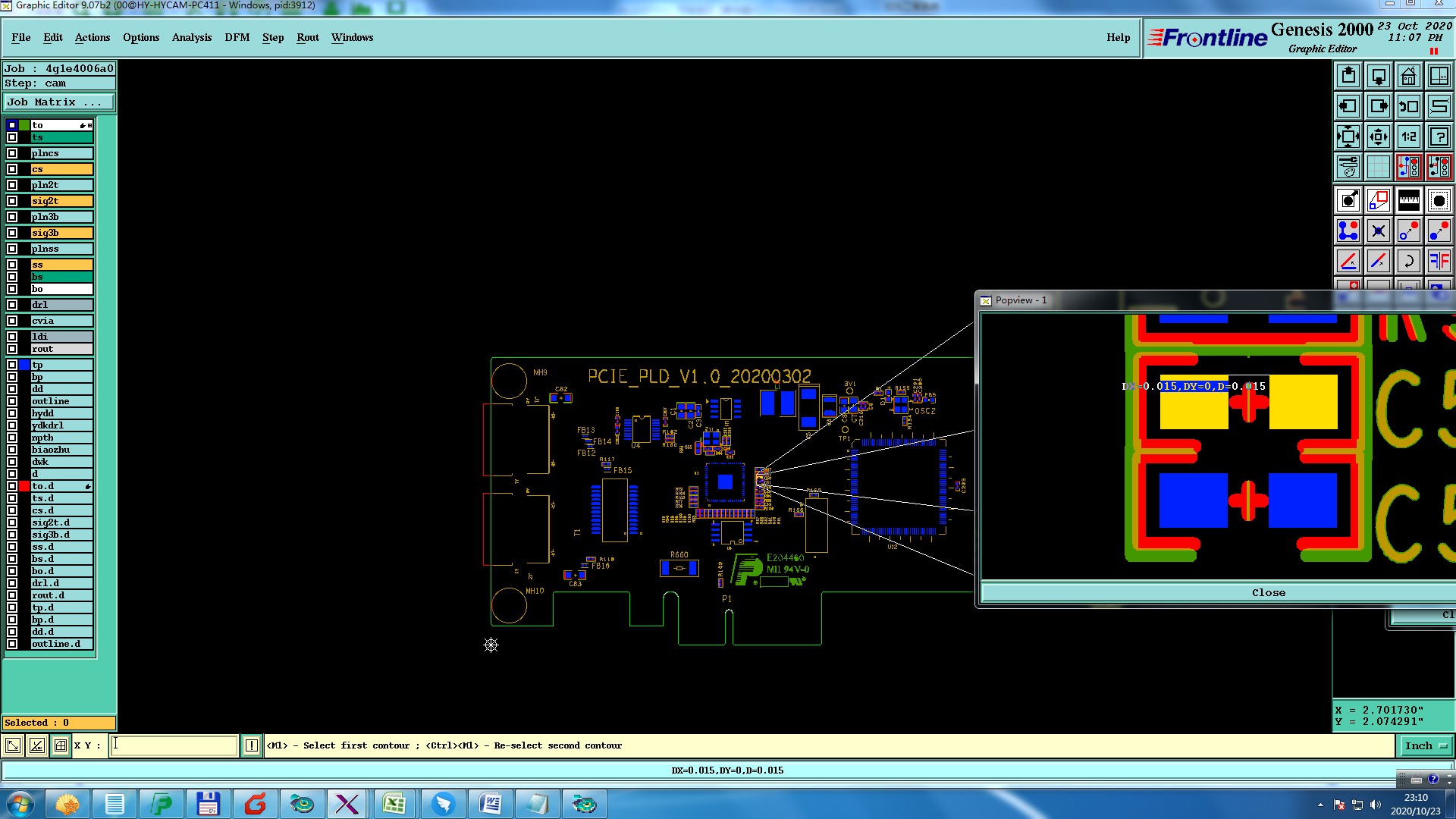Click the green color swatch of layer to
The width and height of the screenshot is (1456, 819).
[24, 125]
